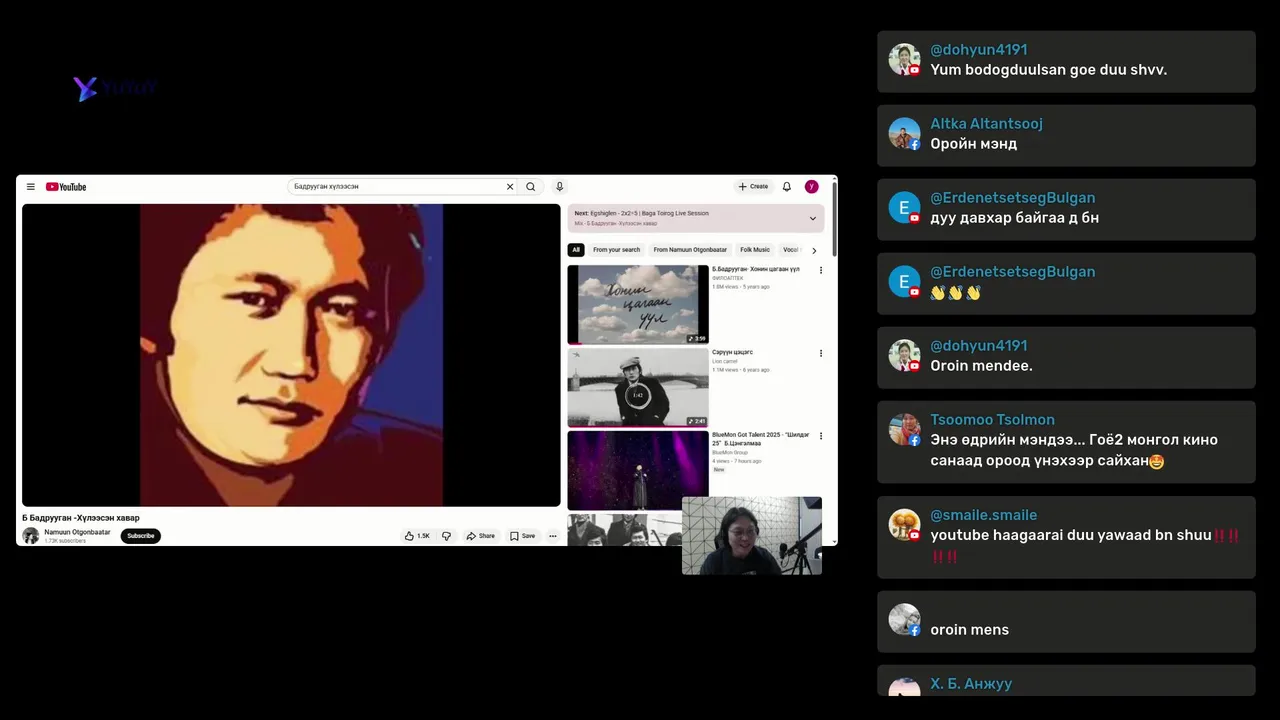Expand the Next: Egshiglen mix panel

pyautogui.click(x=812, y=218)
